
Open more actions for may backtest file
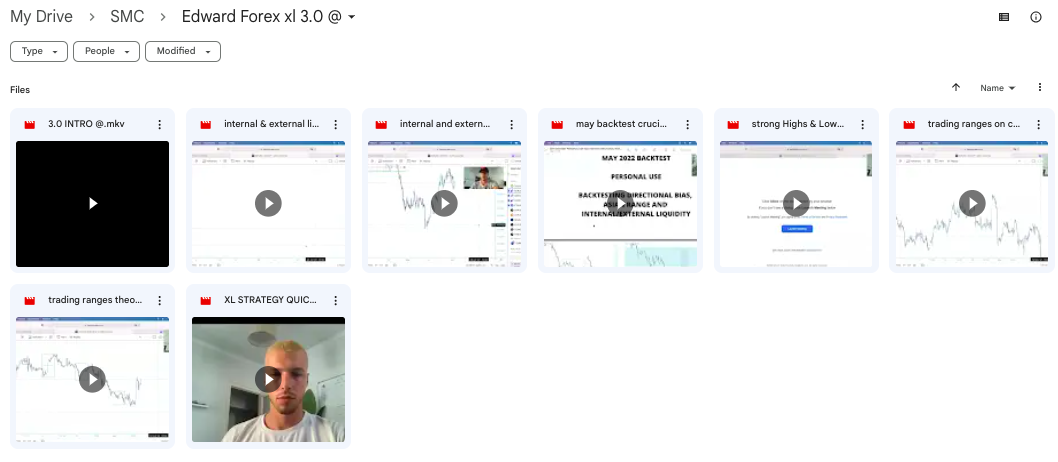click(688, 124)
